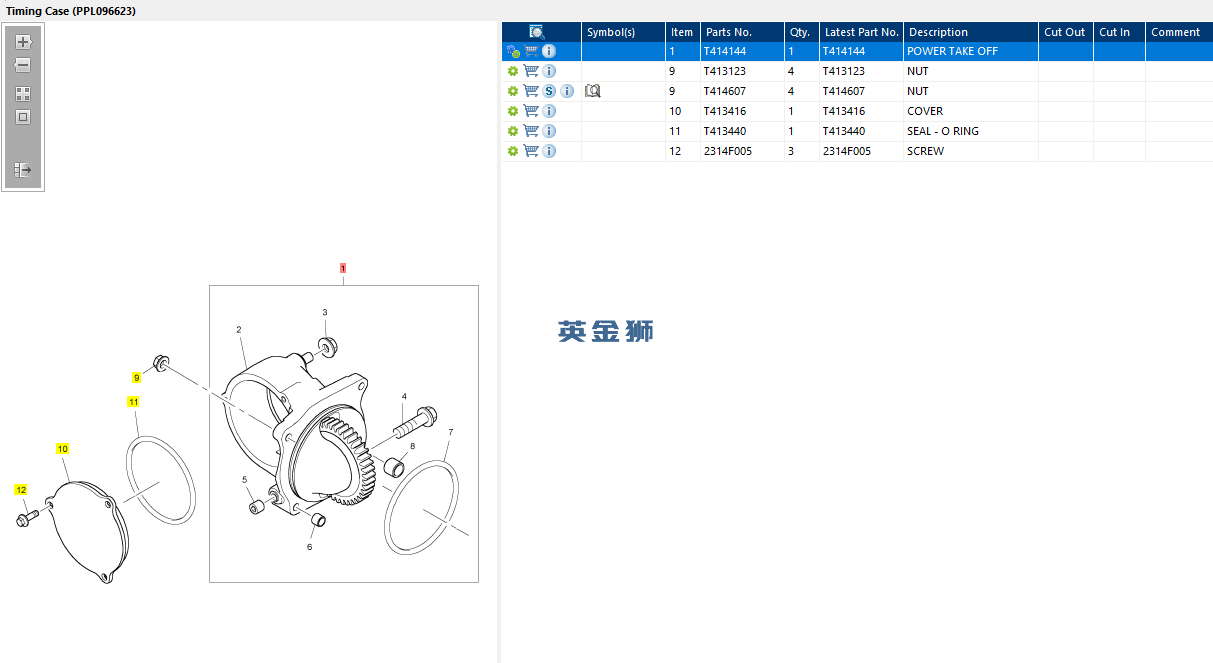
Task: Click green gear icon for COVER row
Action: (513, 111)
